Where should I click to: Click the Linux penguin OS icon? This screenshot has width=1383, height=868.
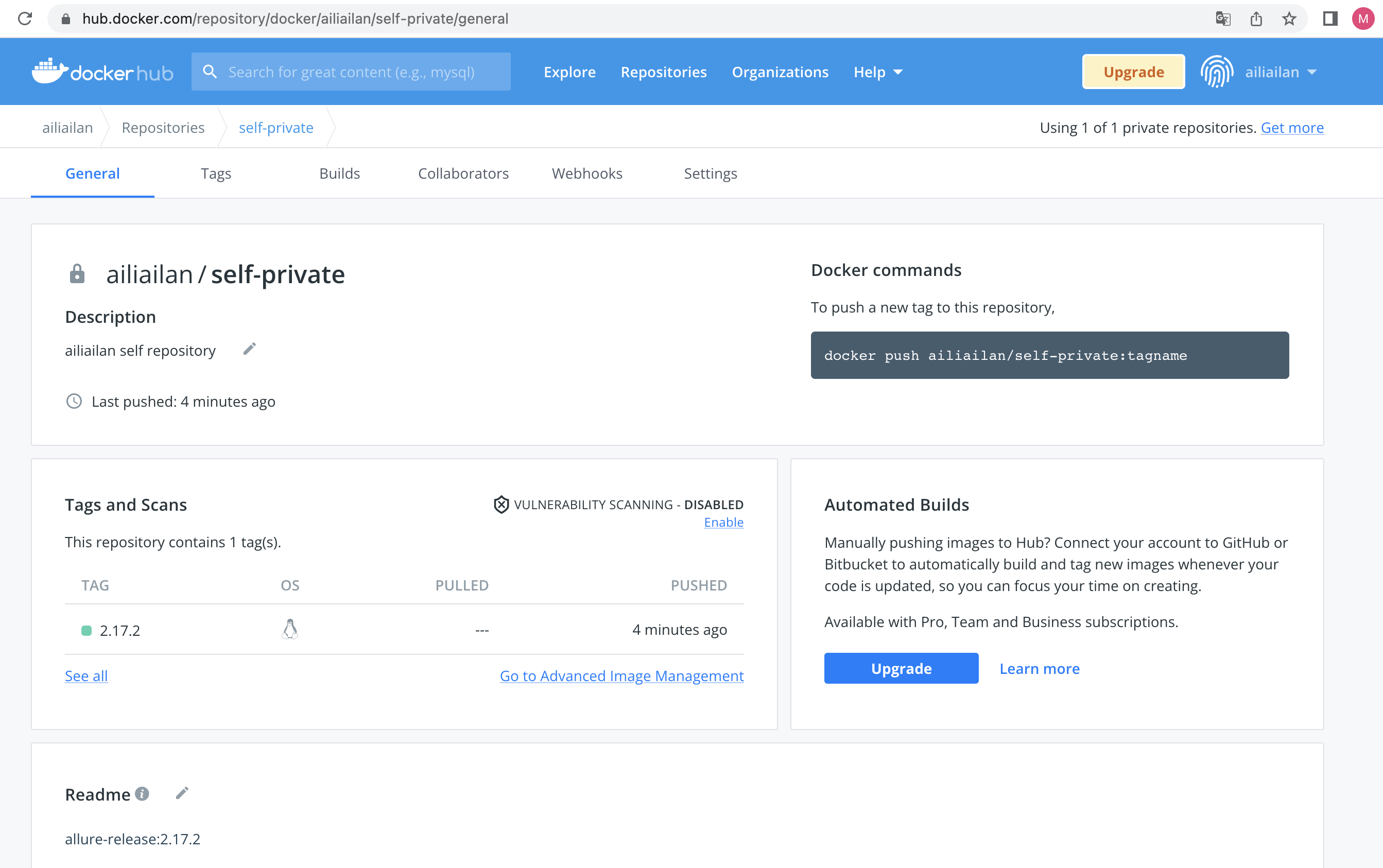pyautogui.click(x=290, y=629)
